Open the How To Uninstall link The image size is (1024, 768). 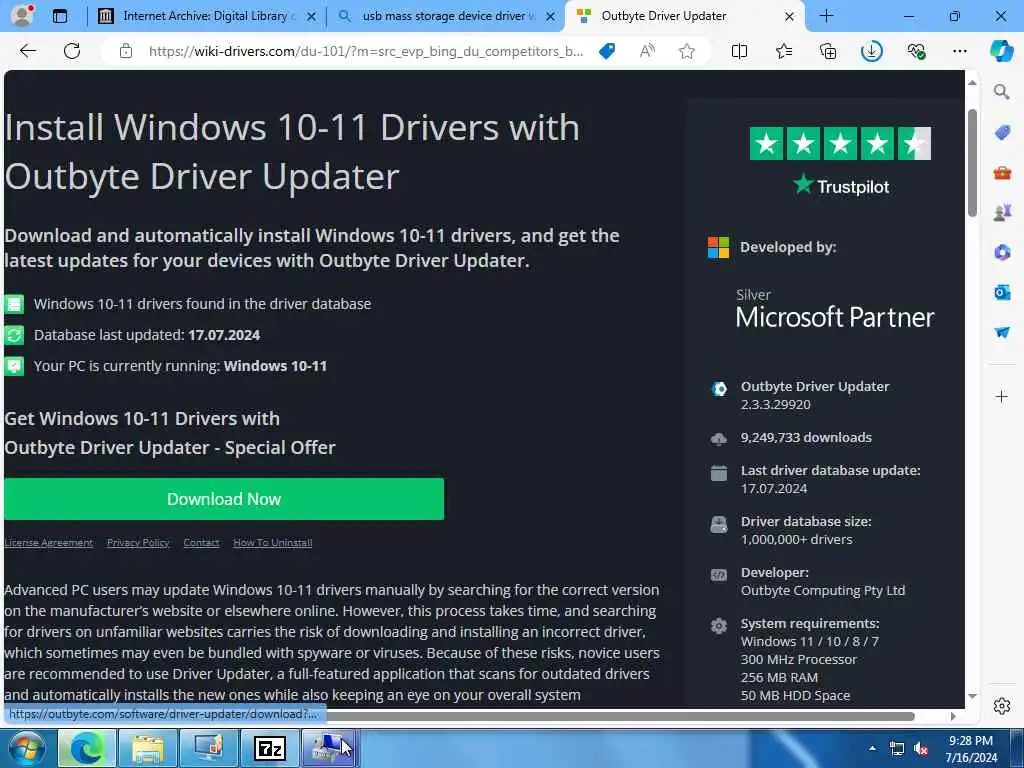click(272, 543)
